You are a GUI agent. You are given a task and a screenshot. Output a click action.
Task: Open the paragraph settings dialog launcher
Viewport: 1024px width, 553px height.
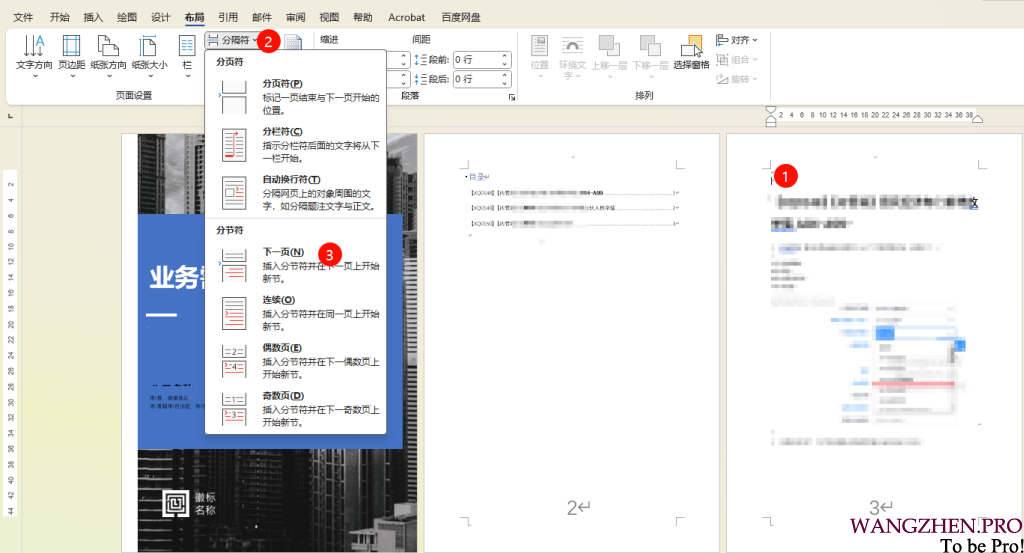click(x=512, y=97)
